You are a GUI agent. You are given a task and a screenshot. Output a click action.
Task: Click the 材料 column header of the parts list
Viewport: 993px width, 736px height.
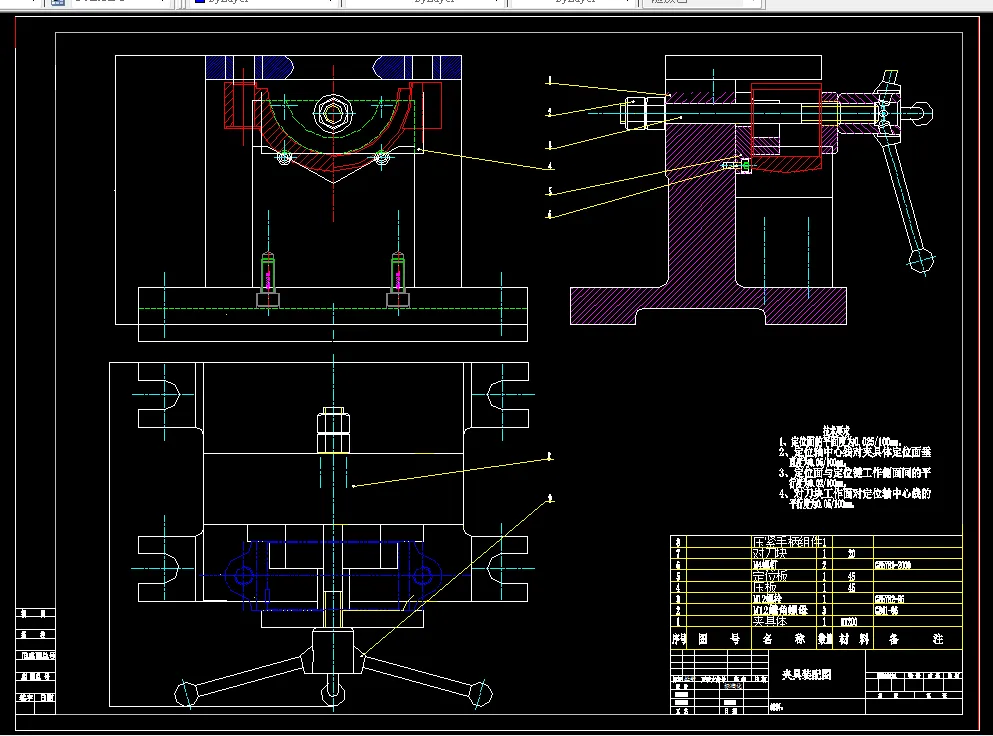coord(854,639)
